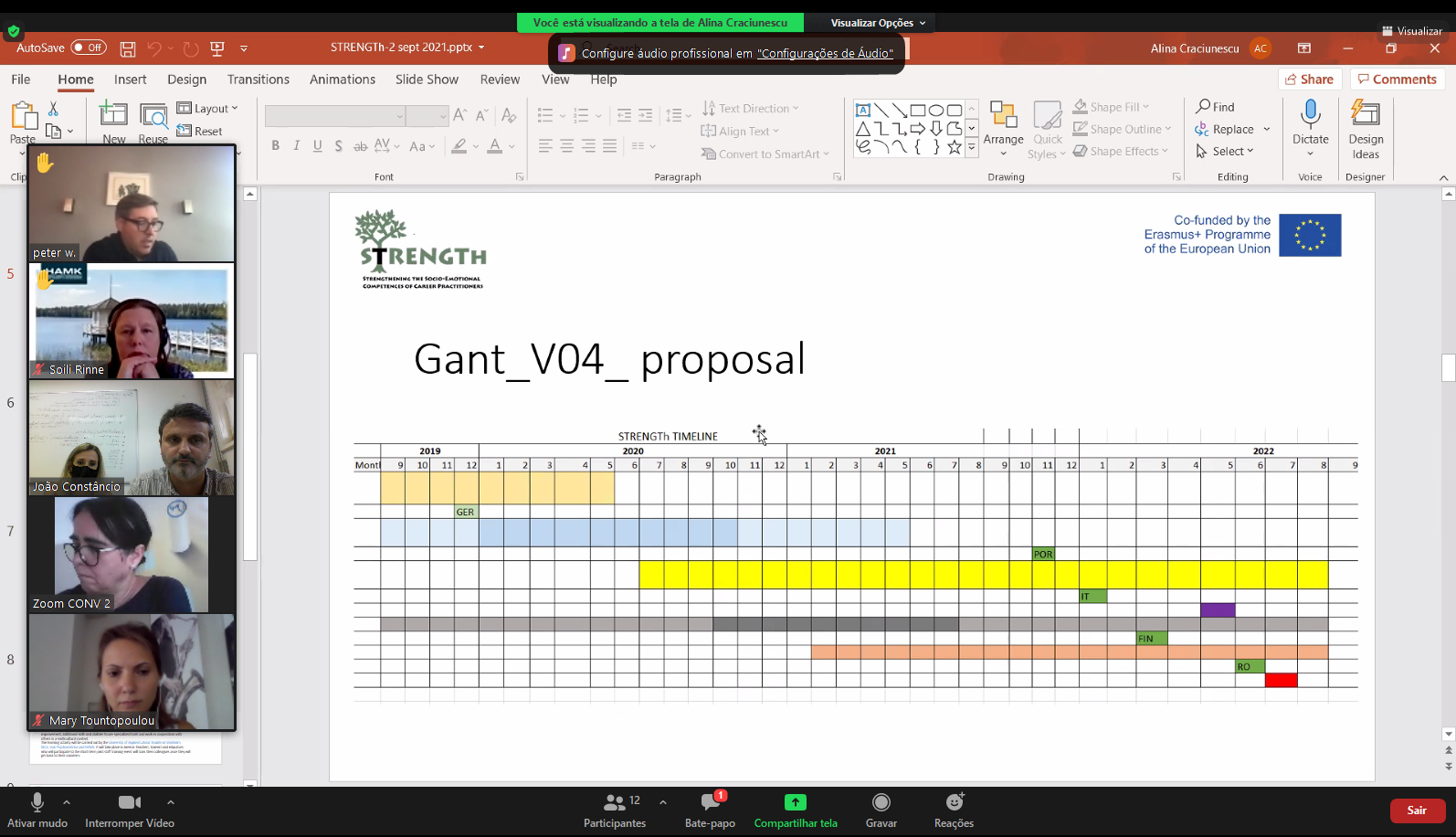Open the Bate-papo chat icon
Screen dimensions: 1456x837
711,802
